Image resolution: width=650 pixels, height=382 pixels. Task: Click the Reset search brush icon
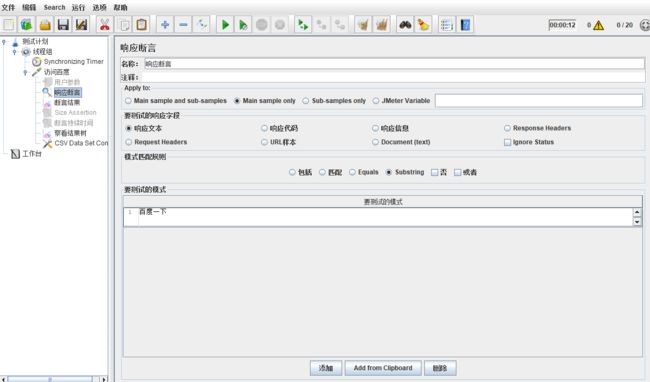tap(423, 25)
